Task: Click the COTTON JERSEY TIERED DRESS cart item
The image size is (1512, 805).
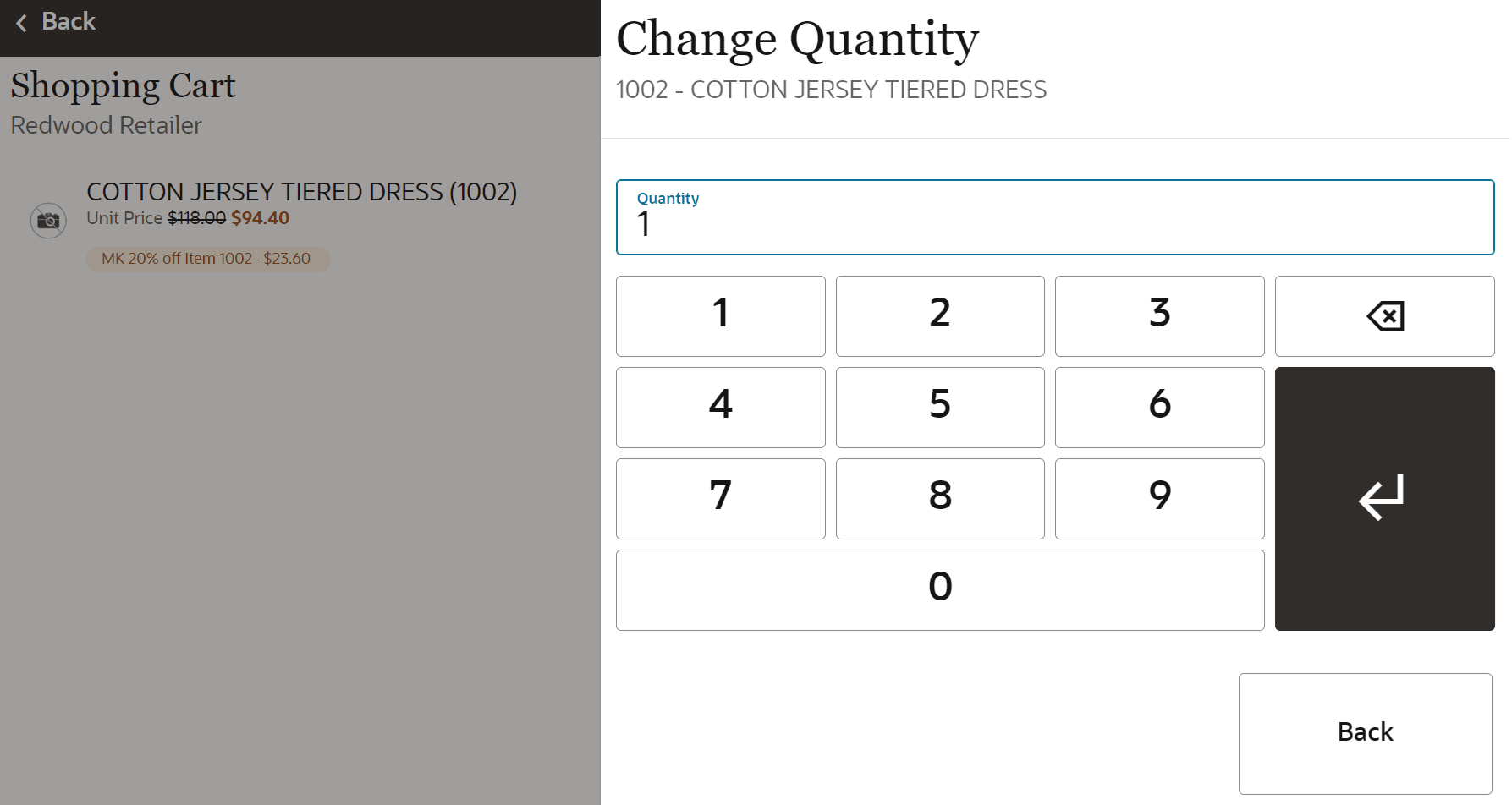Action: pyautogui.click(x=301, y=192)
